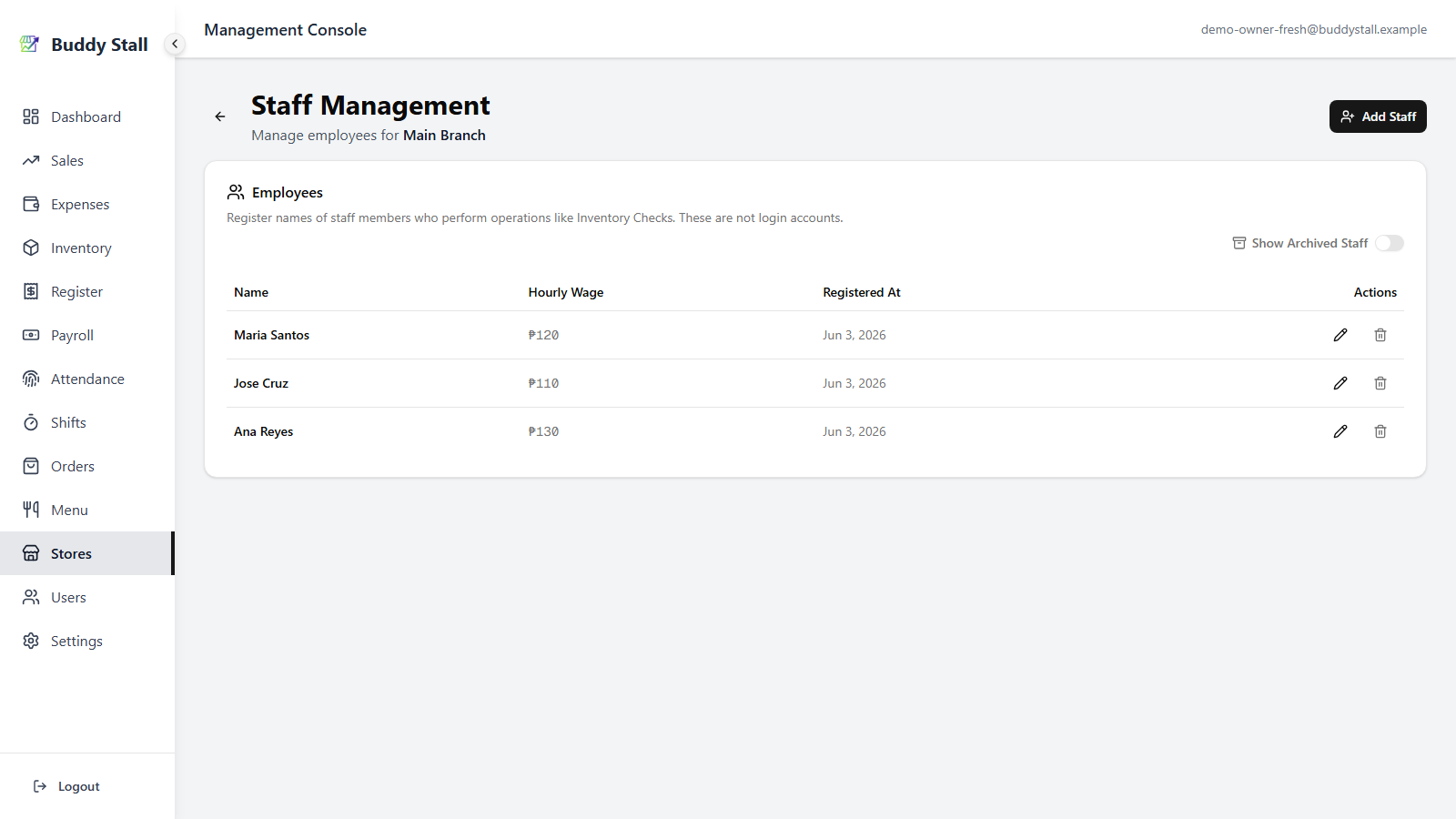This screenshot has height=819, width=1456.
Task: Delete Jose Cruz with the trash icon
Action: (1380, 383)
